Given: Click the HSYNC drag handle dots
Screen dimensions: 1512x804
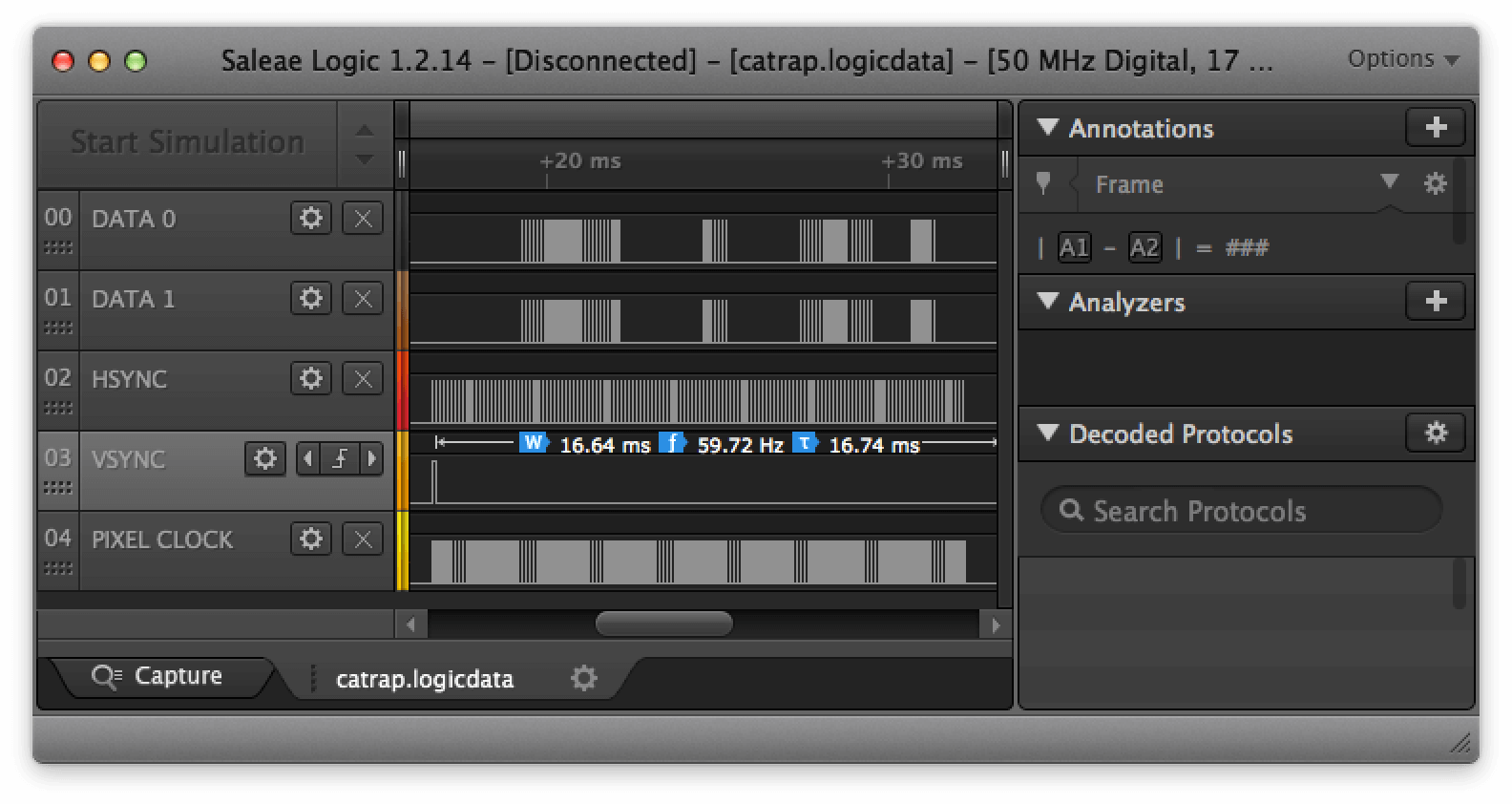Looking at the screenshot, I should coord(58,409).
